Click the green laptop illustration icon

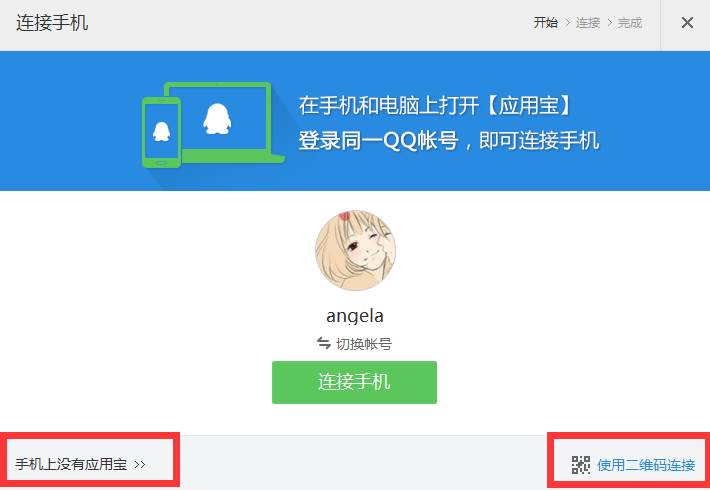point(224,122)
